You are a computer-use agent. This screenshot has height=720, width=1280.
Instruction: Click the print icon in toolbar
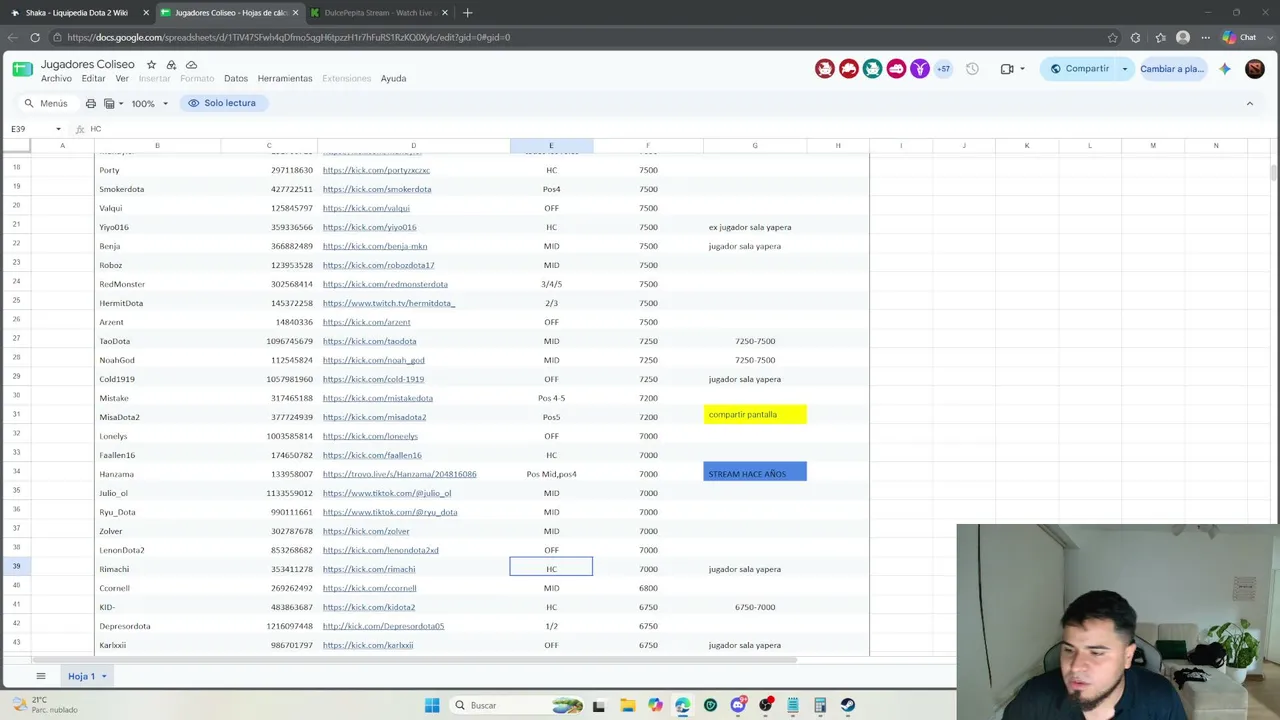point(91,103)
